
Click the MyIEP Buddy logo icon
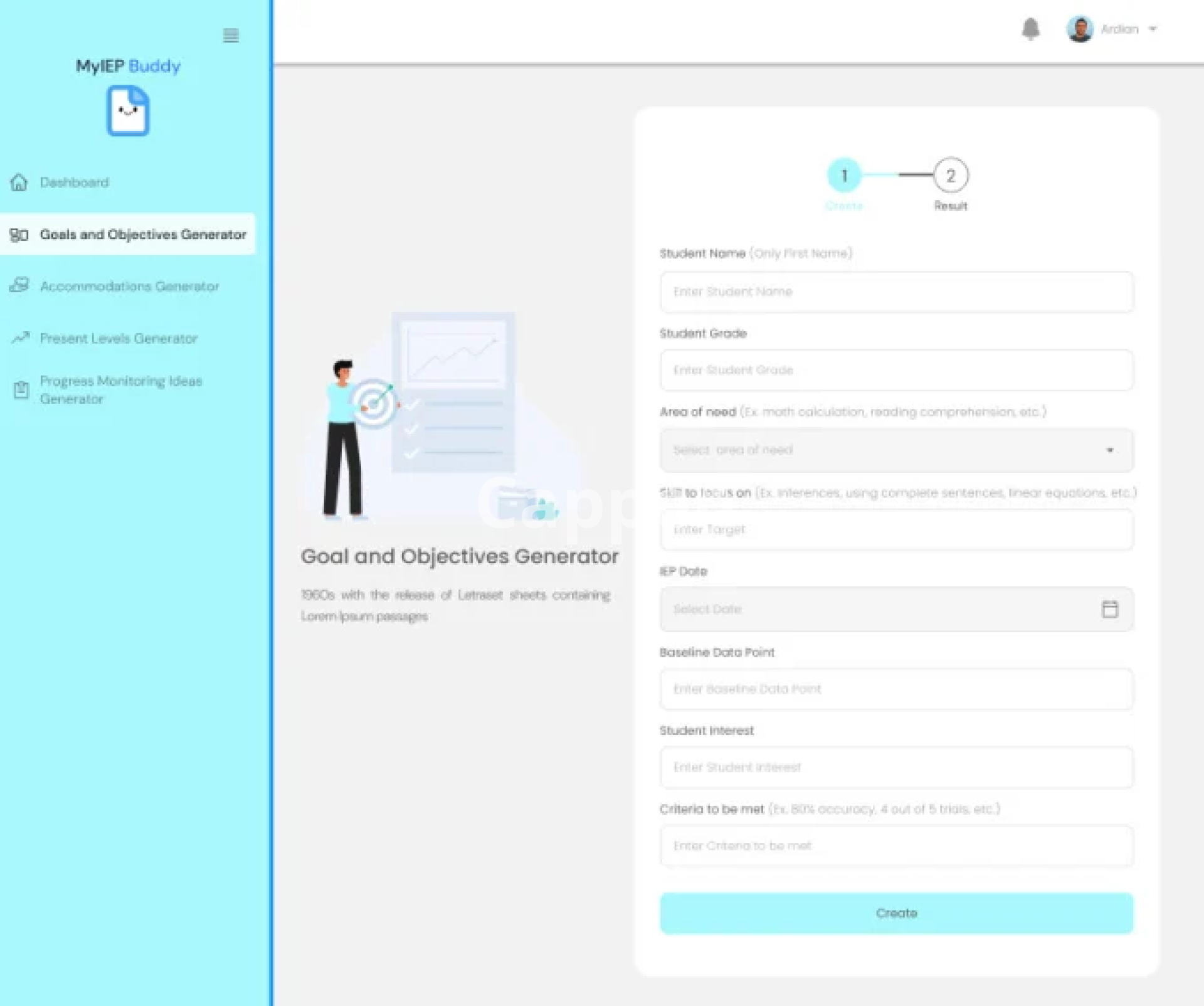pos(128,111)
